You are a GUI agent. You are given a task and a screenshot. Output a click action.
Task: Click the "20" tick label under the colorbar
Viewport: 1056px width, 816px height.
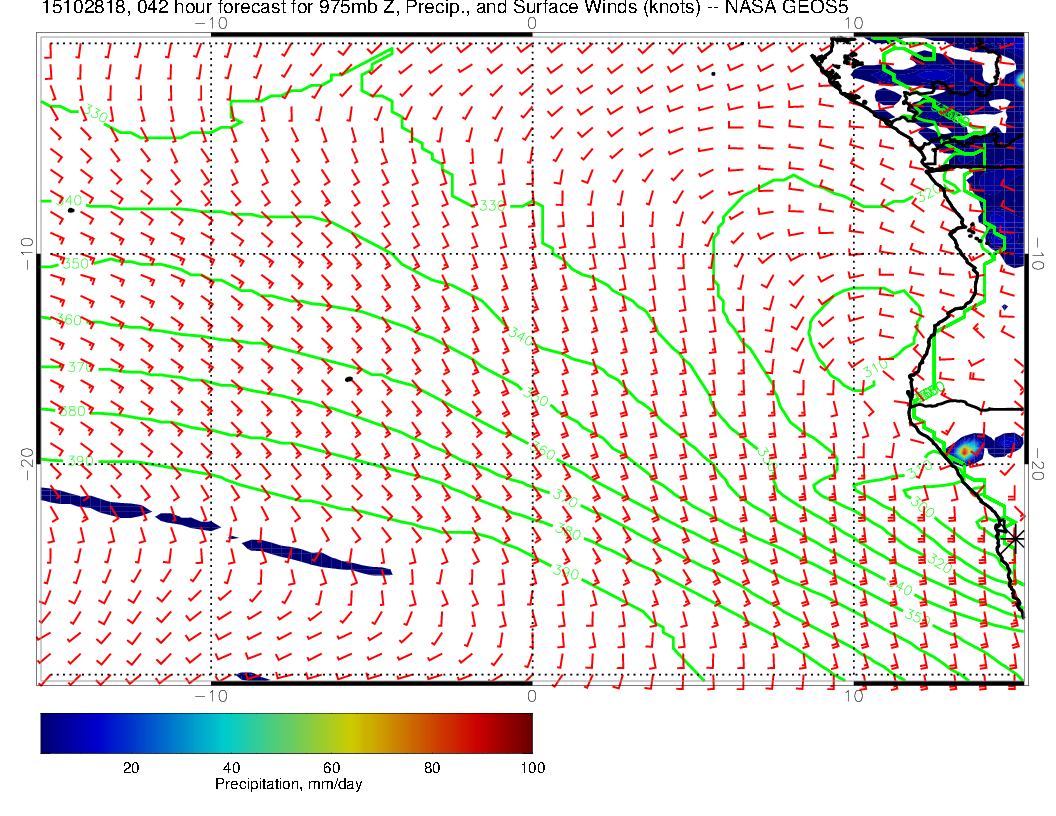pos(131,768)
